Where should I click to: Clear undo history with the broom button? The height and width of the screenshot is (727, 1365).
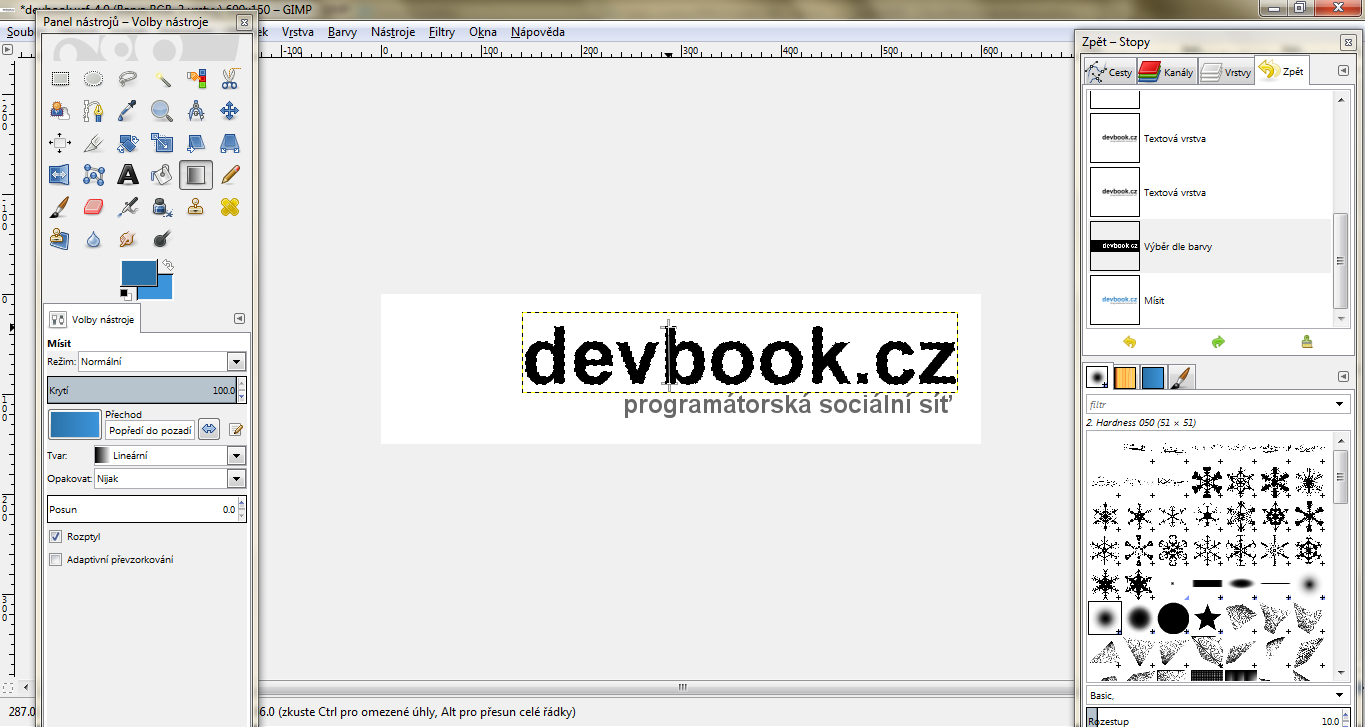click(x=1307, y=342)
